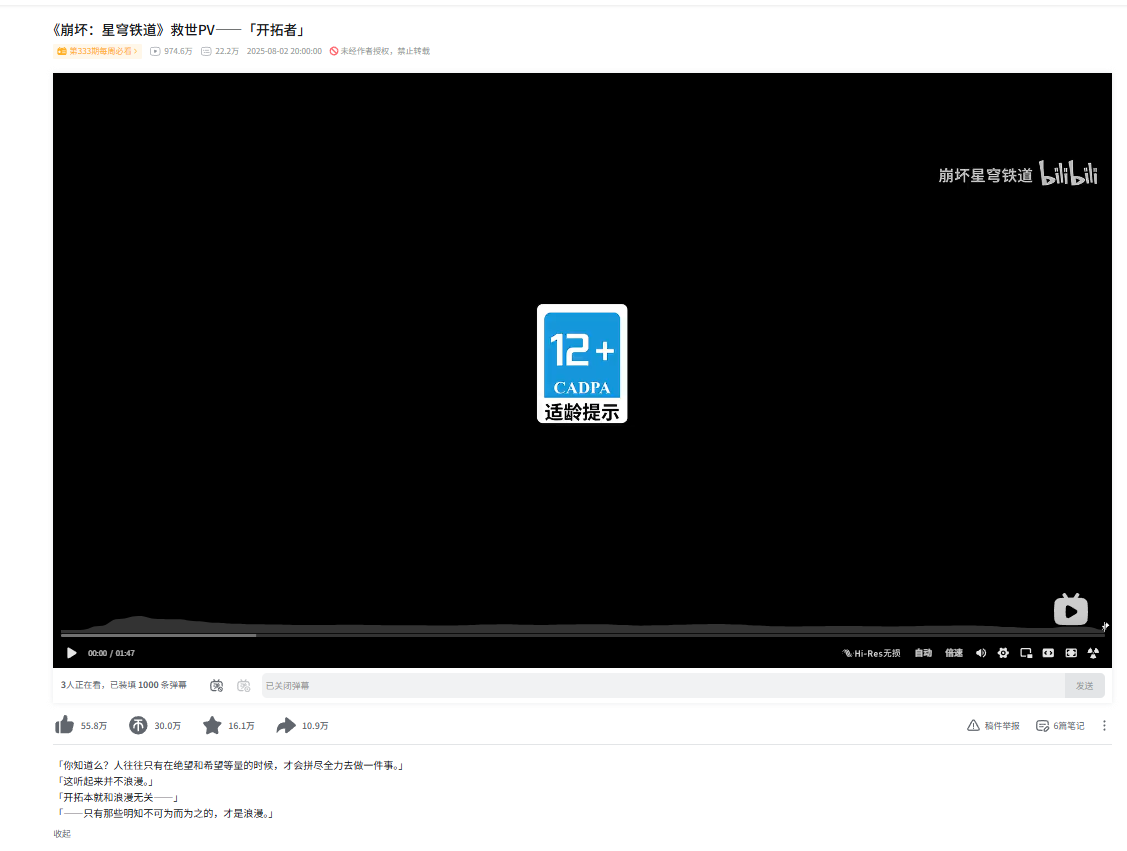Image resolution: width=1127 pixels, height=851 pixels.
Task: Mute the player volume speaker icon
Action: tap(980, 653)
